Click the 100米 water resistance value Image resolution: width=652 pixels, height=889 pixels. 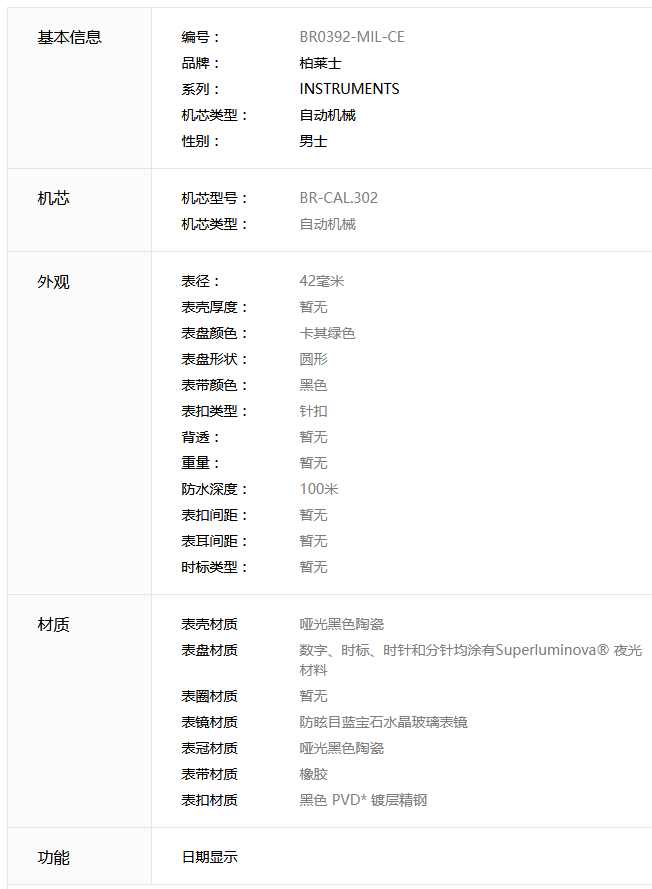coord(319,489)
